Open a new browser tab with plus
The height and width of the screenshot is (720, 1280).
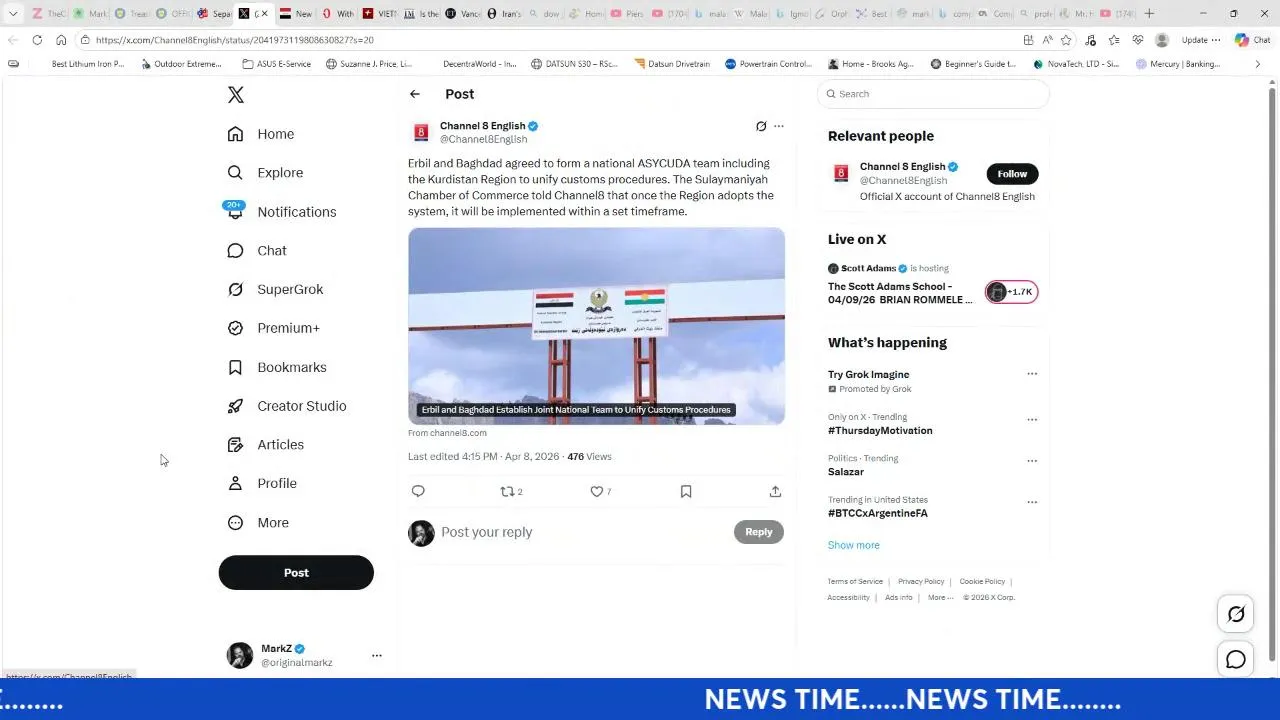[1149, 13]
